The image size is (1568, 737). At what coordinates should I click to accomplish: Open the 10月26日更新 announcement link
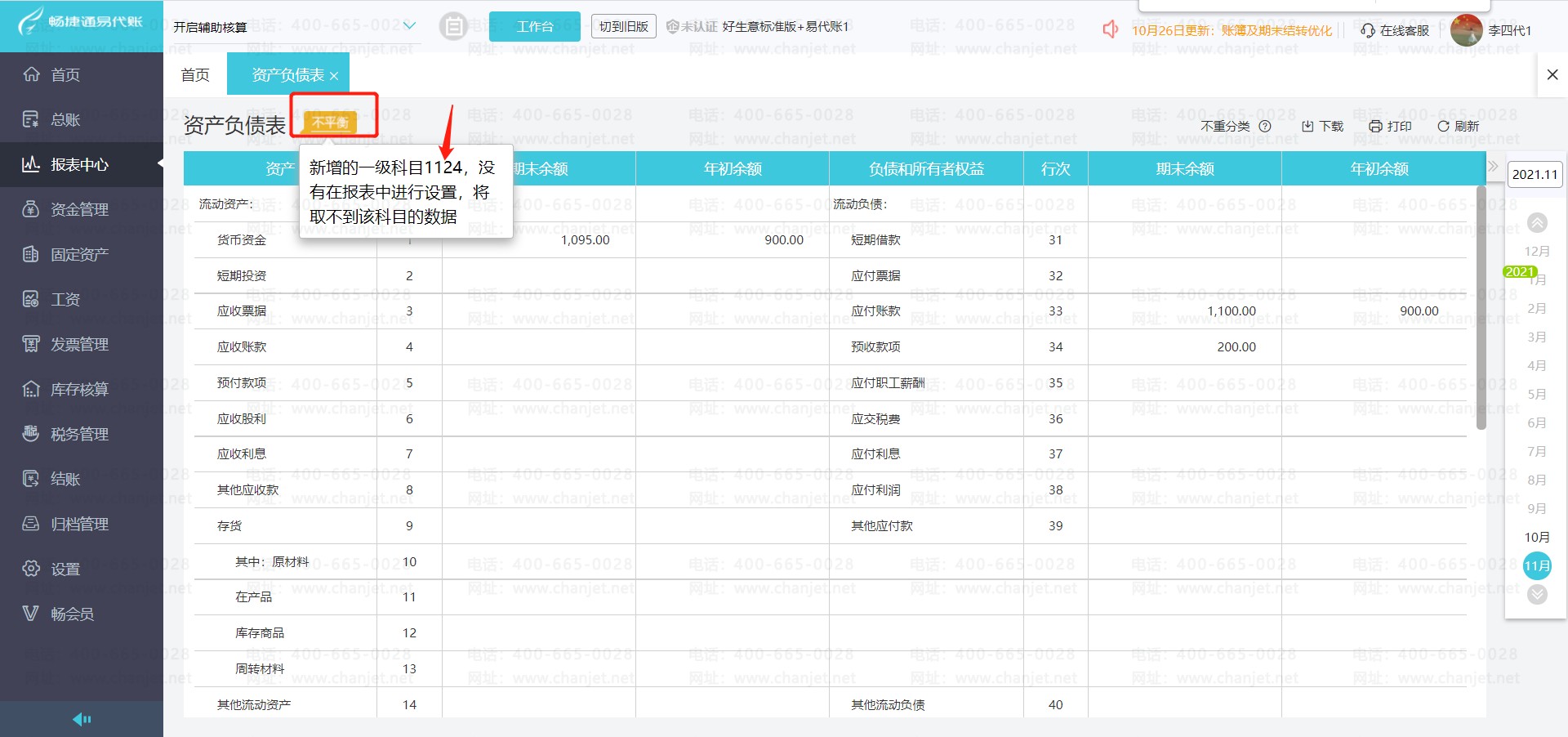(x=1232, y=30)
